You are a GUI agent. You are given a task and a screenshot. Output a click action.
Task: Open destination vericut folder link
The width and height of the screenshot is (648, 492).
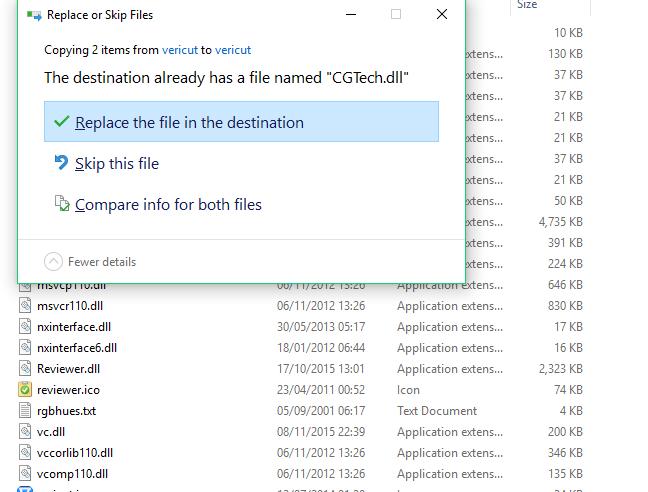coord(233,50)
